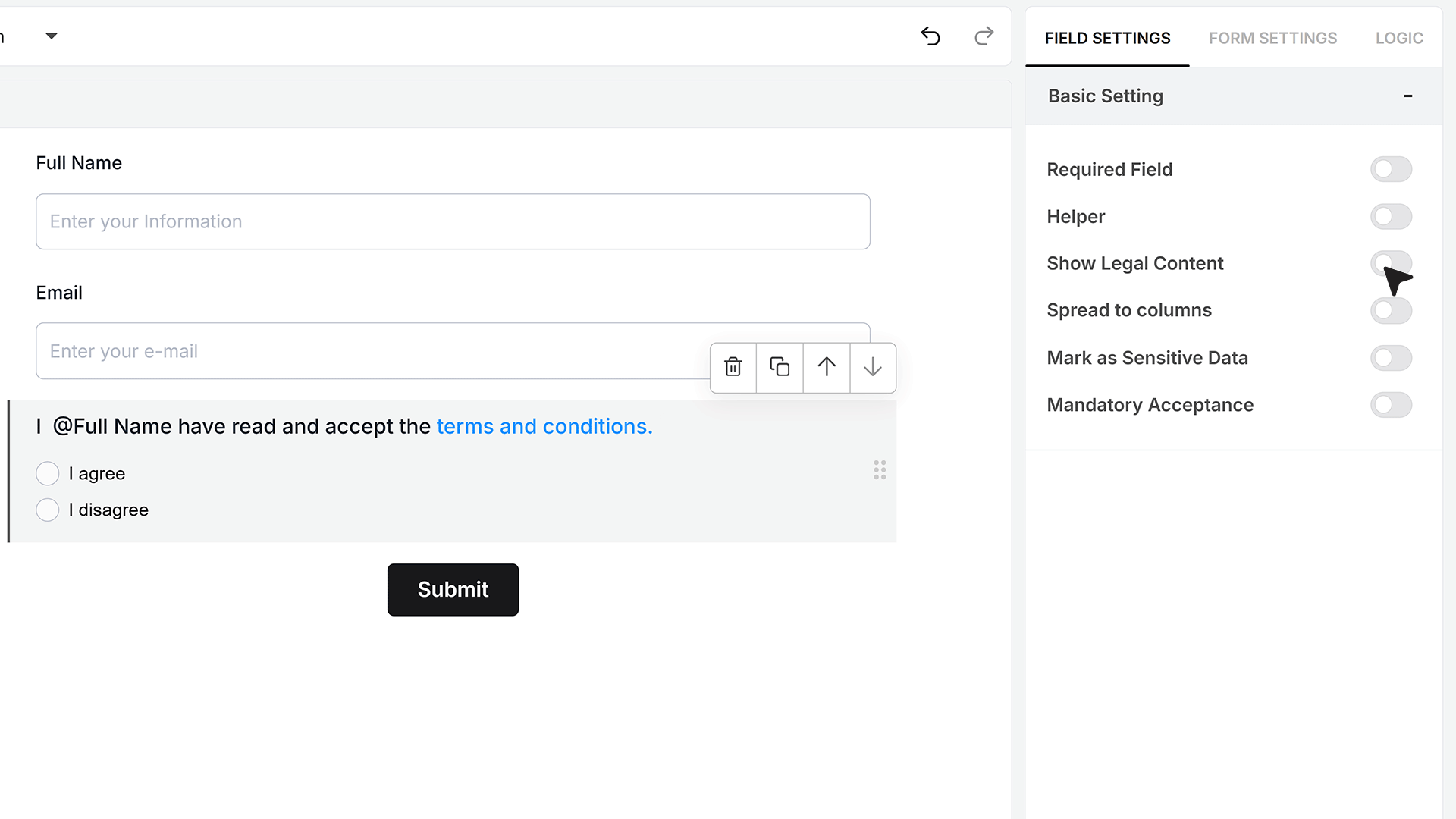
Task: Enable Spread to columns toggle
Action: [1391, 310]
